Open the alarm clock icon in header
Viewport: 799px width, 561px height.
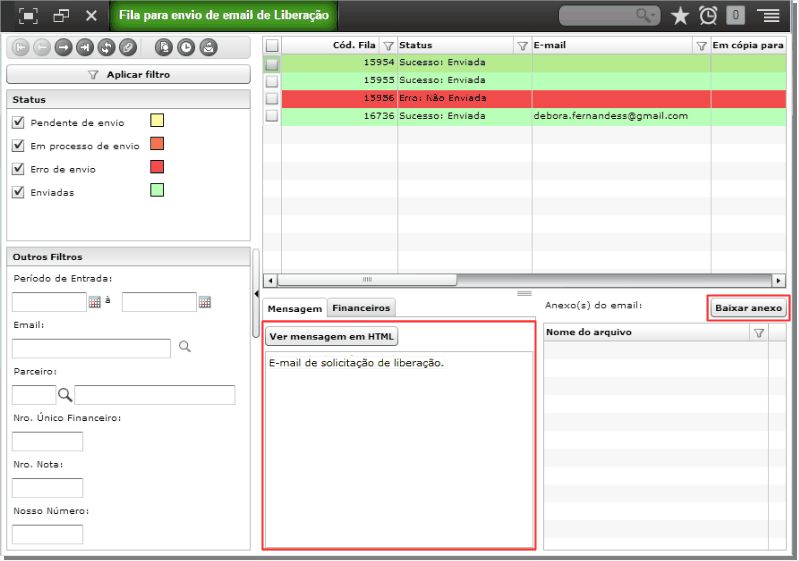708,16
